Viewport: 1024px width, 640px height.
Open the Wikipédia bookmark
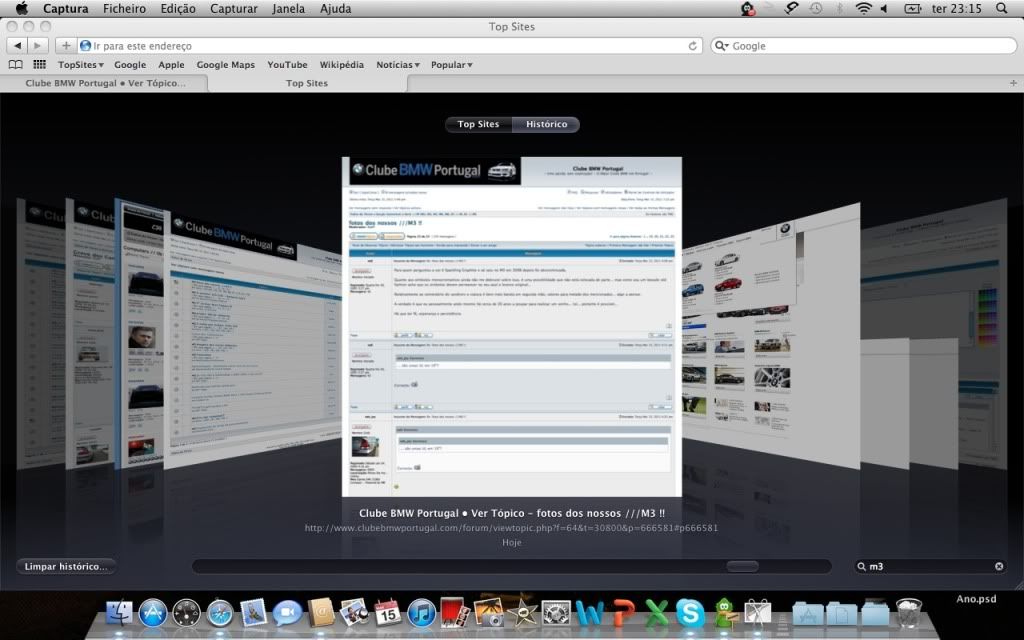[342, 65]
